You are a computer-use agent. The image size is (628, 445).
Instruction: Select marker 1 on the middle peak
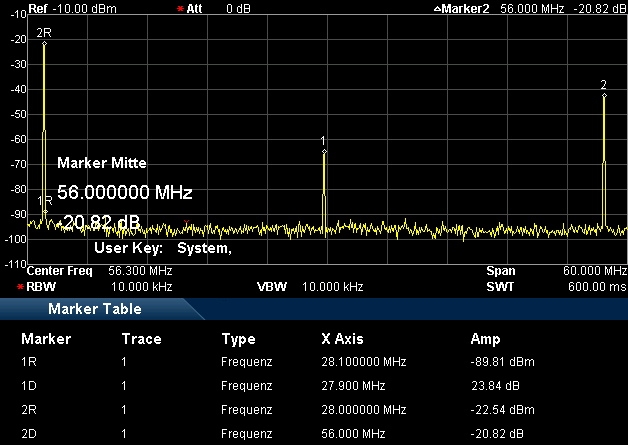pos(323,141)
